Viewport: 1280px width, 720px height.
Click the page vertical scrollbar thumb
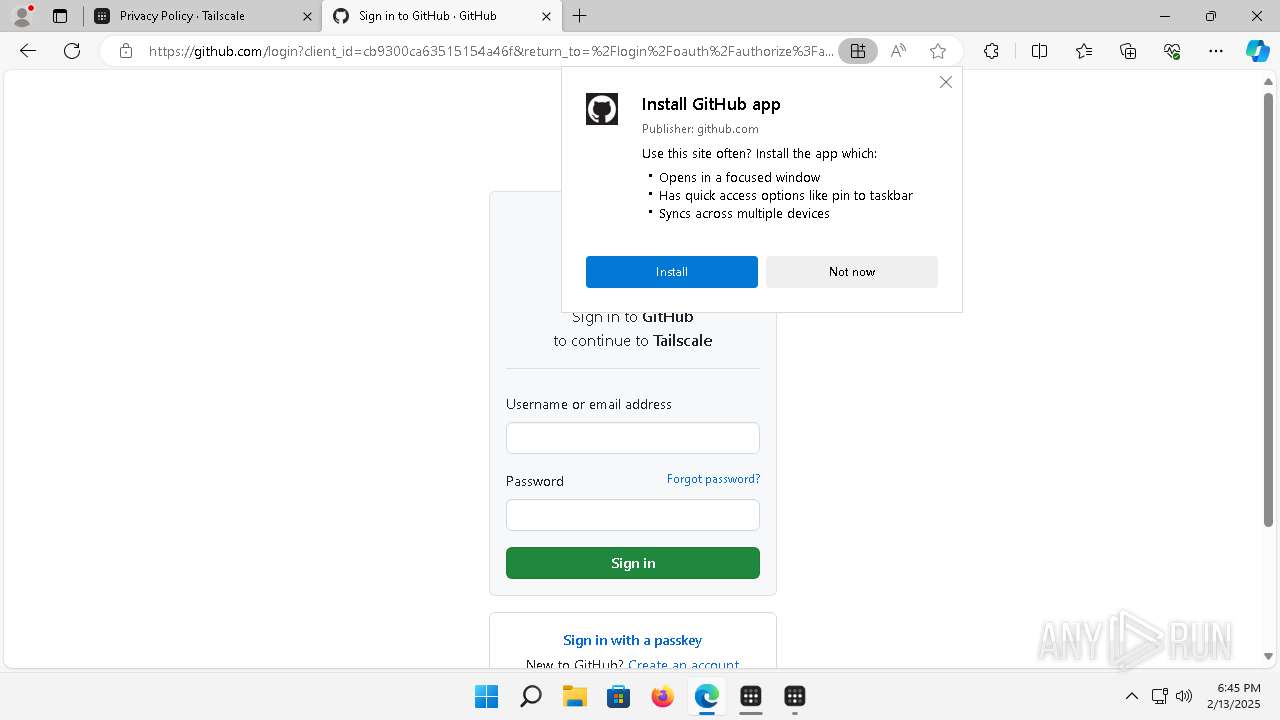point(1269,311)
